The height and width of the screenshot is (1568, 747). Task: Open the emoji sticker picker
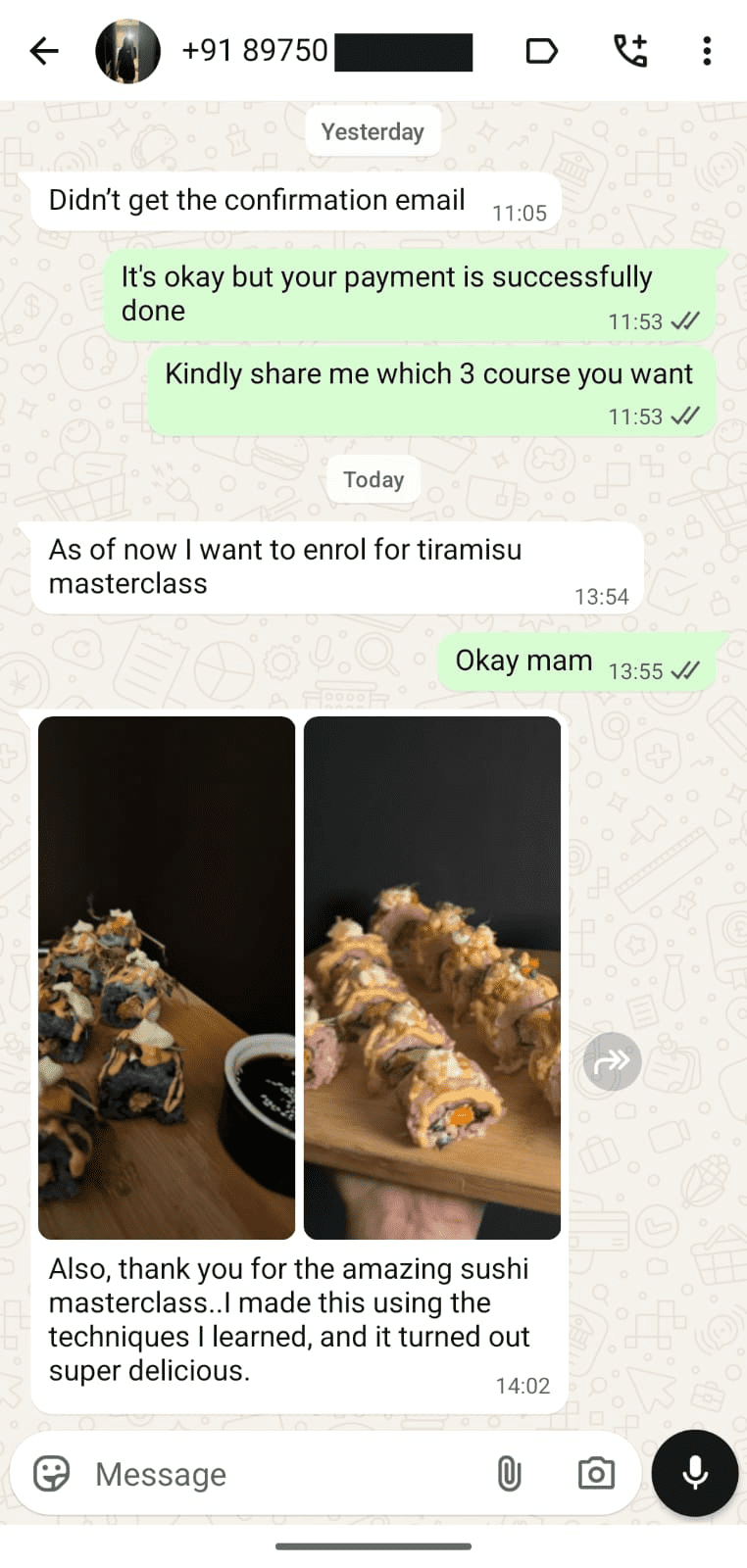[52, 1473]
